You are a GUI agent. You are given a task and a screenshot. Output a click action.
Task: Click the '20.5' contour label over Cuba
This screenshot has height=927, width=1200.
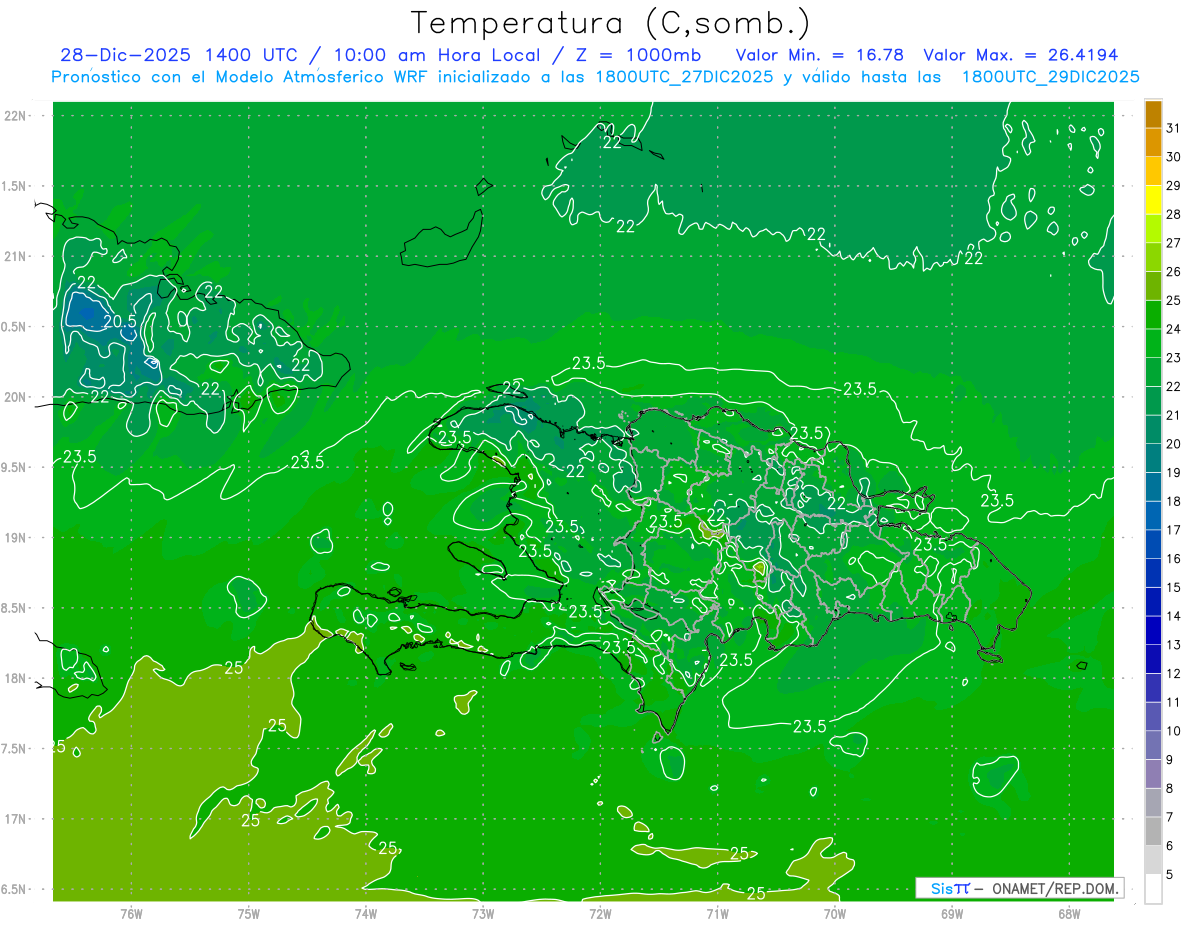coord(119,320)
